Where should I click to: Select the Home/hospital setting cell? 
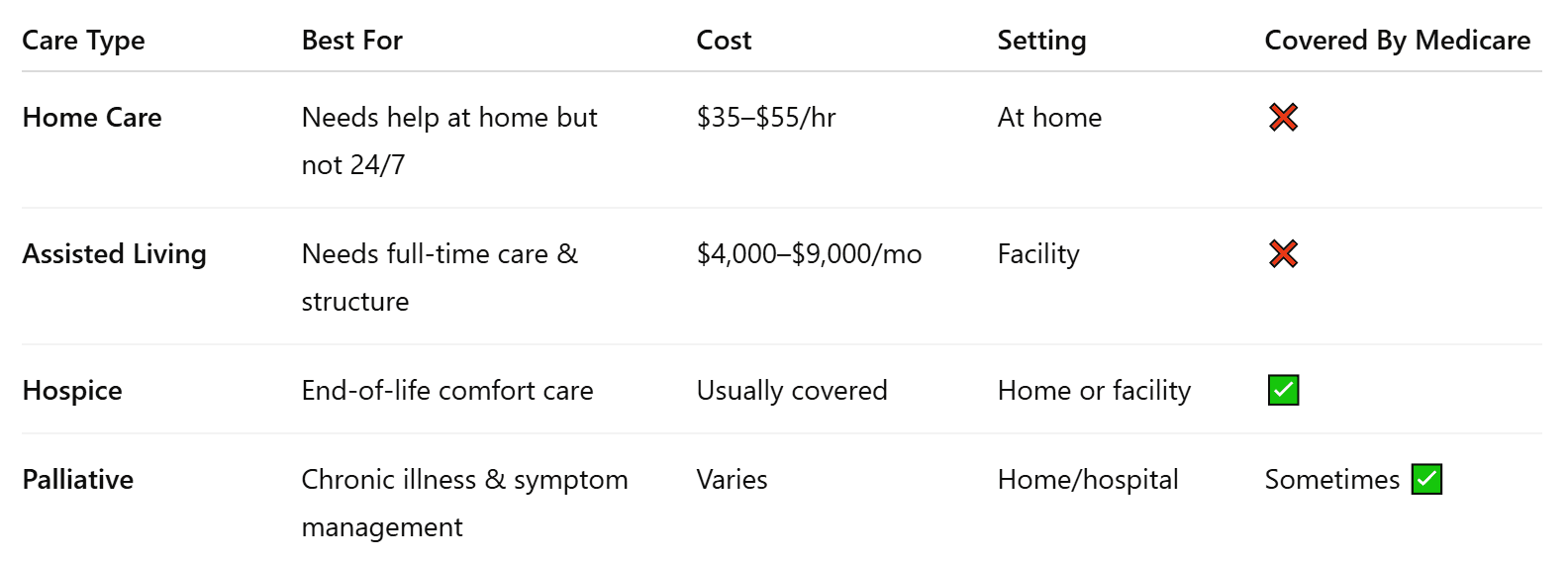pos(1088,480)
